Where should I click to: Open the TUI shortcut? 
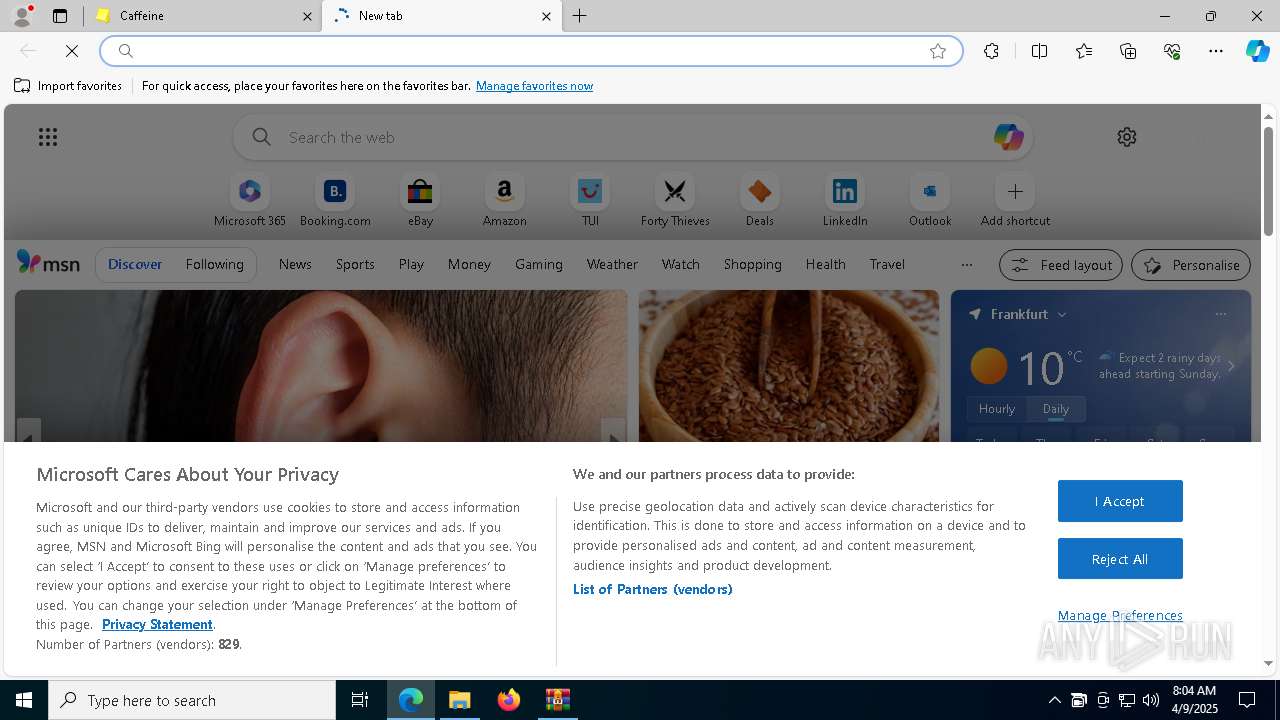tap(590, 200)
